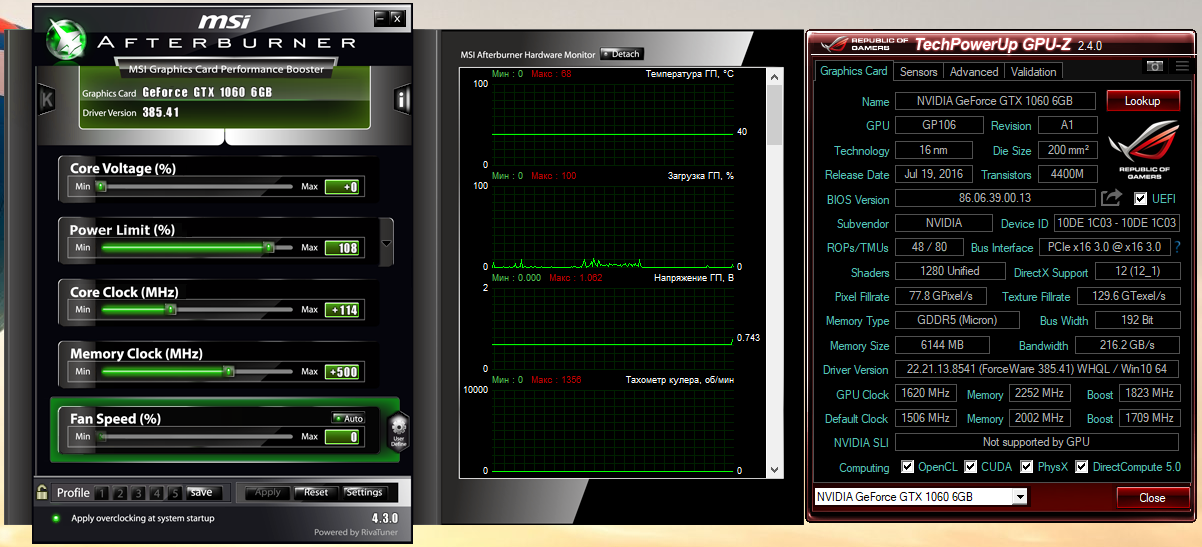Screen dimensions: 1202x547
Task: Switch to the Graphics Card tab
Action: click(854, 71)
